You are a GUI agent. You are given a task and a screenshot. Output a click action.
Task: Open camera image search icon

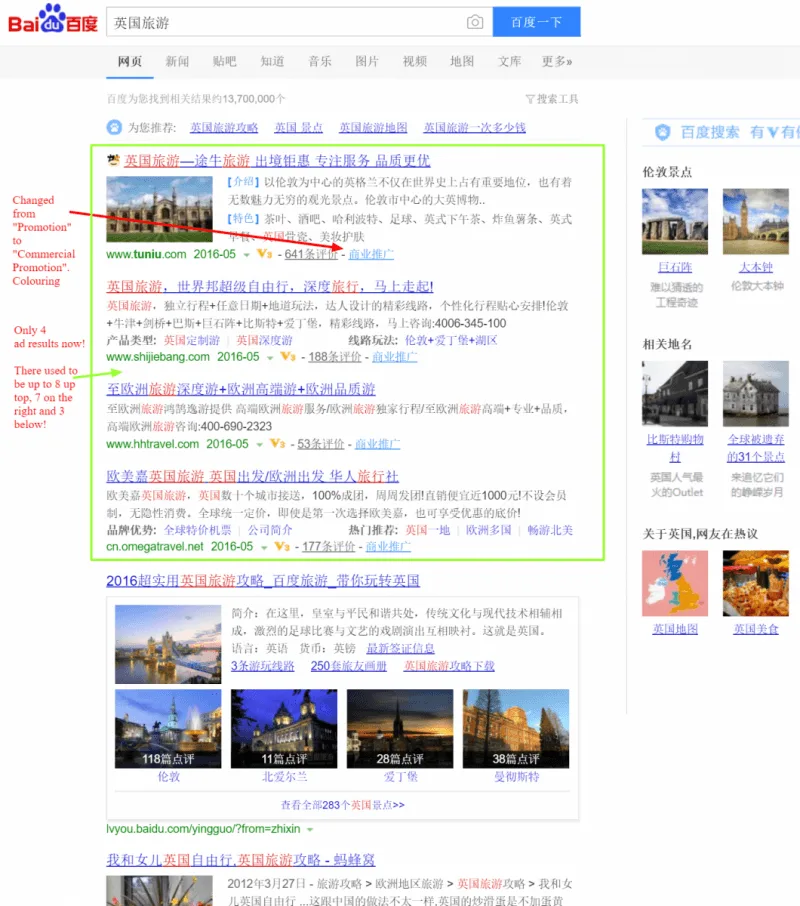click(475, 22)
